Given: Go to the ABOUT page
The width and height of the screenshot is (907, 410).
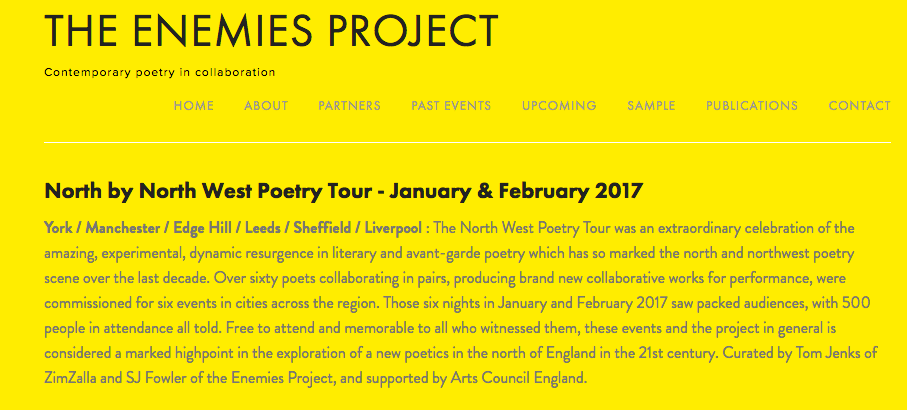Looking at the screenshot, I should pyautogui.click(x=266, y=106).
